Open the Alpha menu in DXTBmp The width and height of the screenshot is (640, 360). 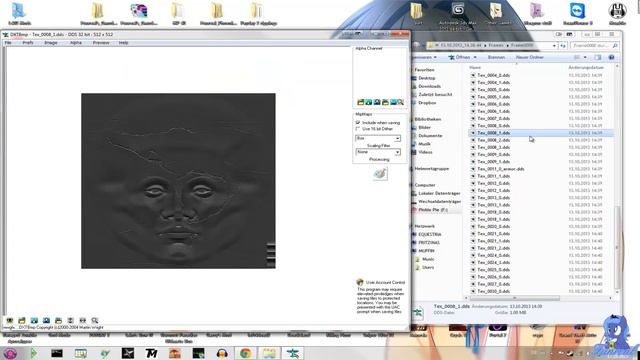tap(76, 42)
